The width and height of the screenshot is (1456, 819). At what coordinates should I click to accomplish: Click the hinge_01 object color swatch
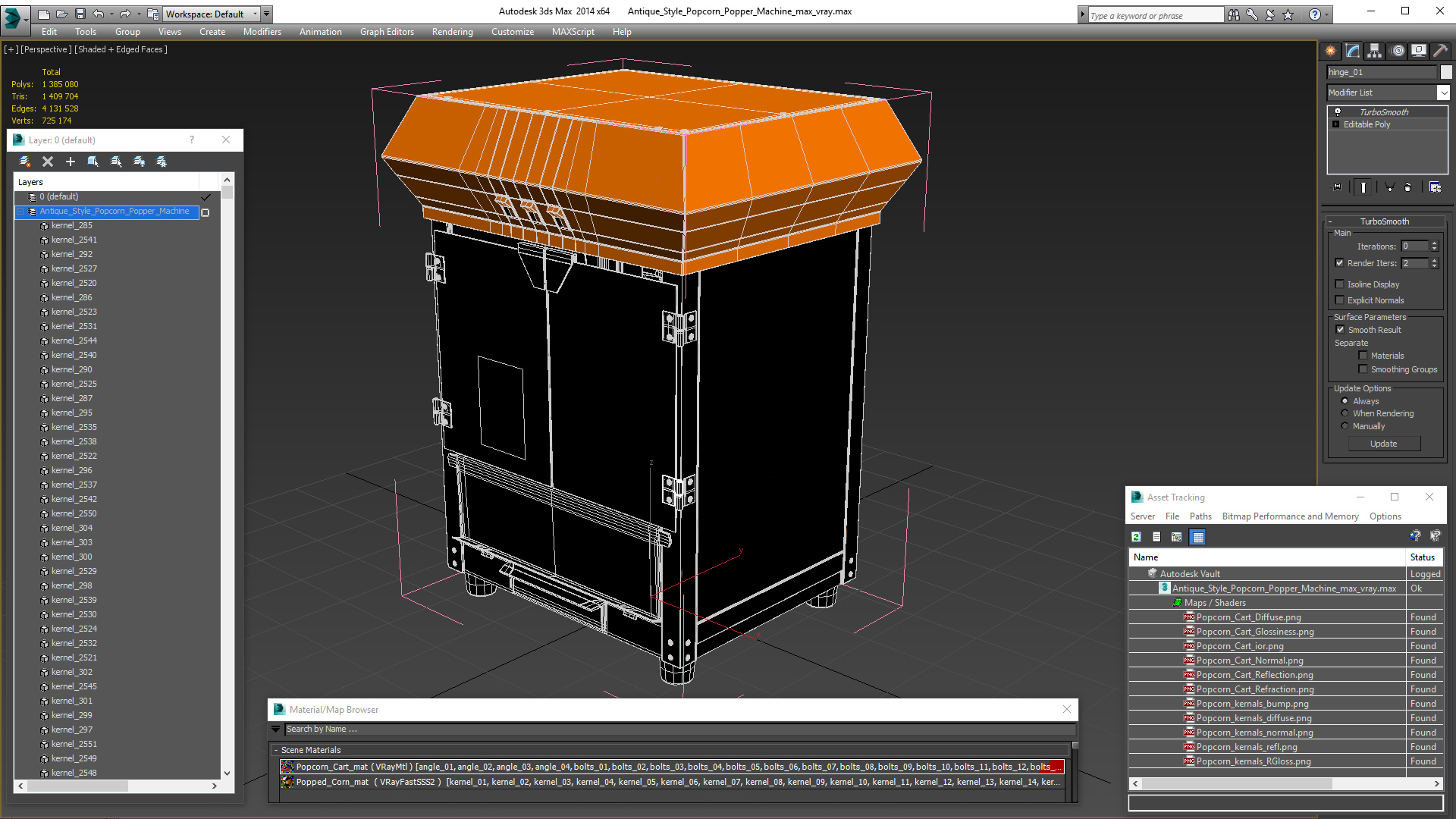(1446, 72)
